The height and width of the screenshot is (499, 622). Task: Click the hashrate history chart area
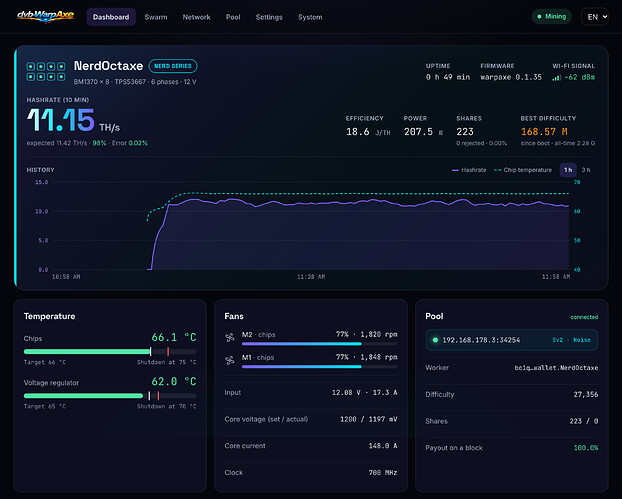310,226
